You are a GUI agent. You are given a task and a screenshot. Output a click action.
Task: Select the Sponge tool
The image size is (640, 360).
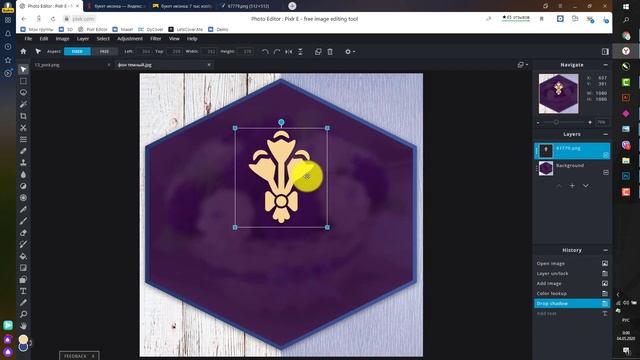23,198
